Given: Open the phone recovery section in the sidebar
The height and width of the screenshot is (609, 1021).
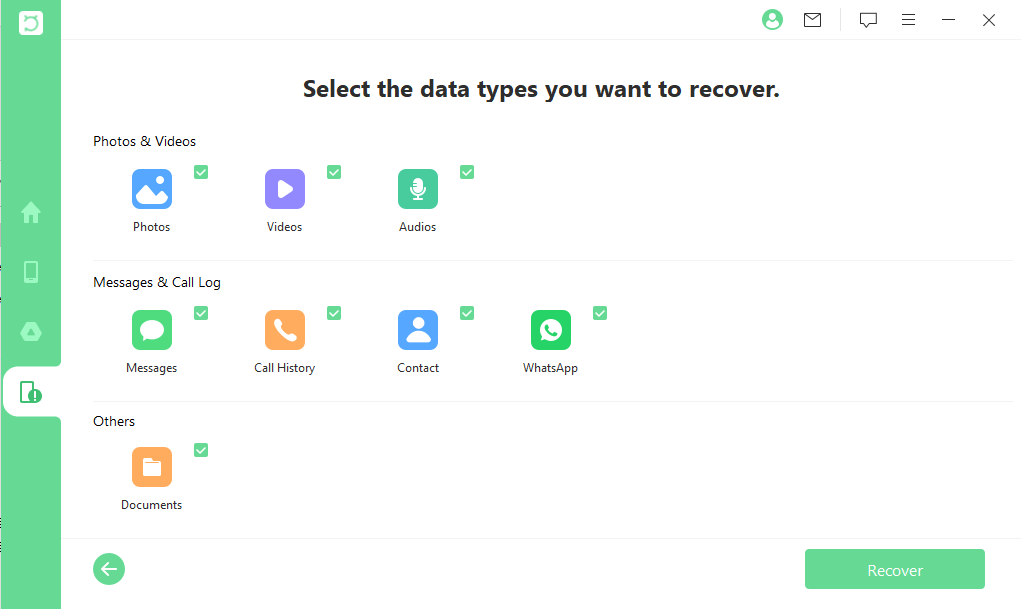Looking at the screenshot, I should [31, 271].
